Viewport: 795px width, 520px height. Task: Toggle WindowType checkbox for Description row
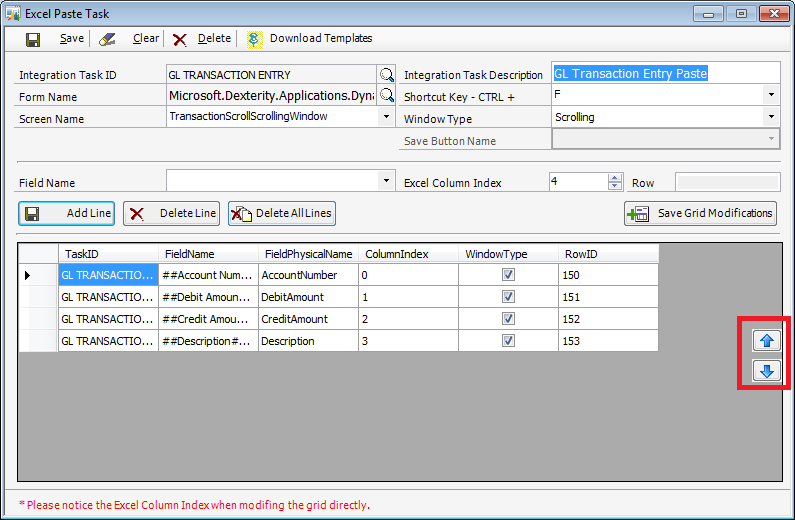pos(508,340)
